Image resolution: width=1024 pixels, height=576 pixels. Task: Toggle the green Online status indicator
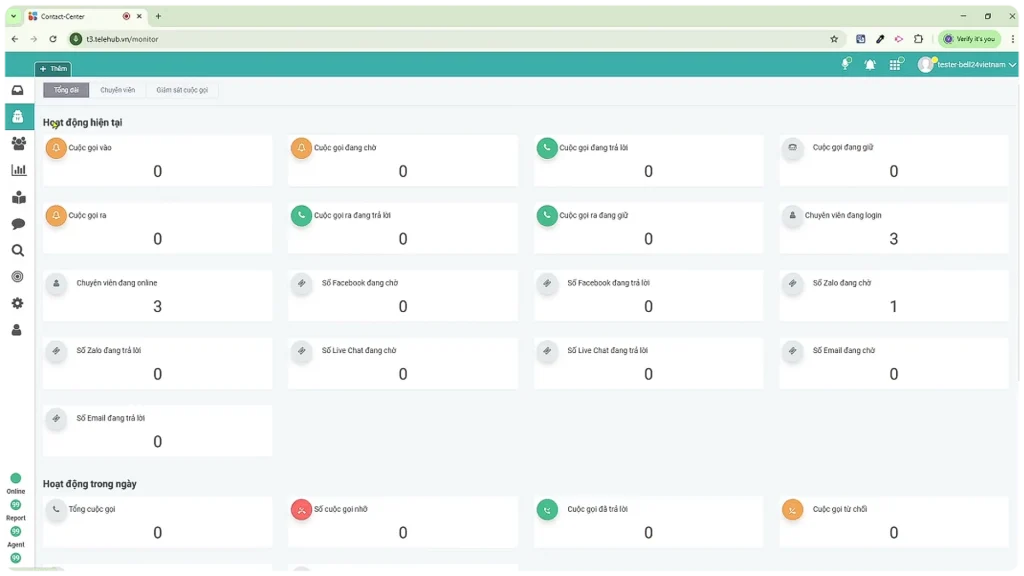tap(16, 479)
